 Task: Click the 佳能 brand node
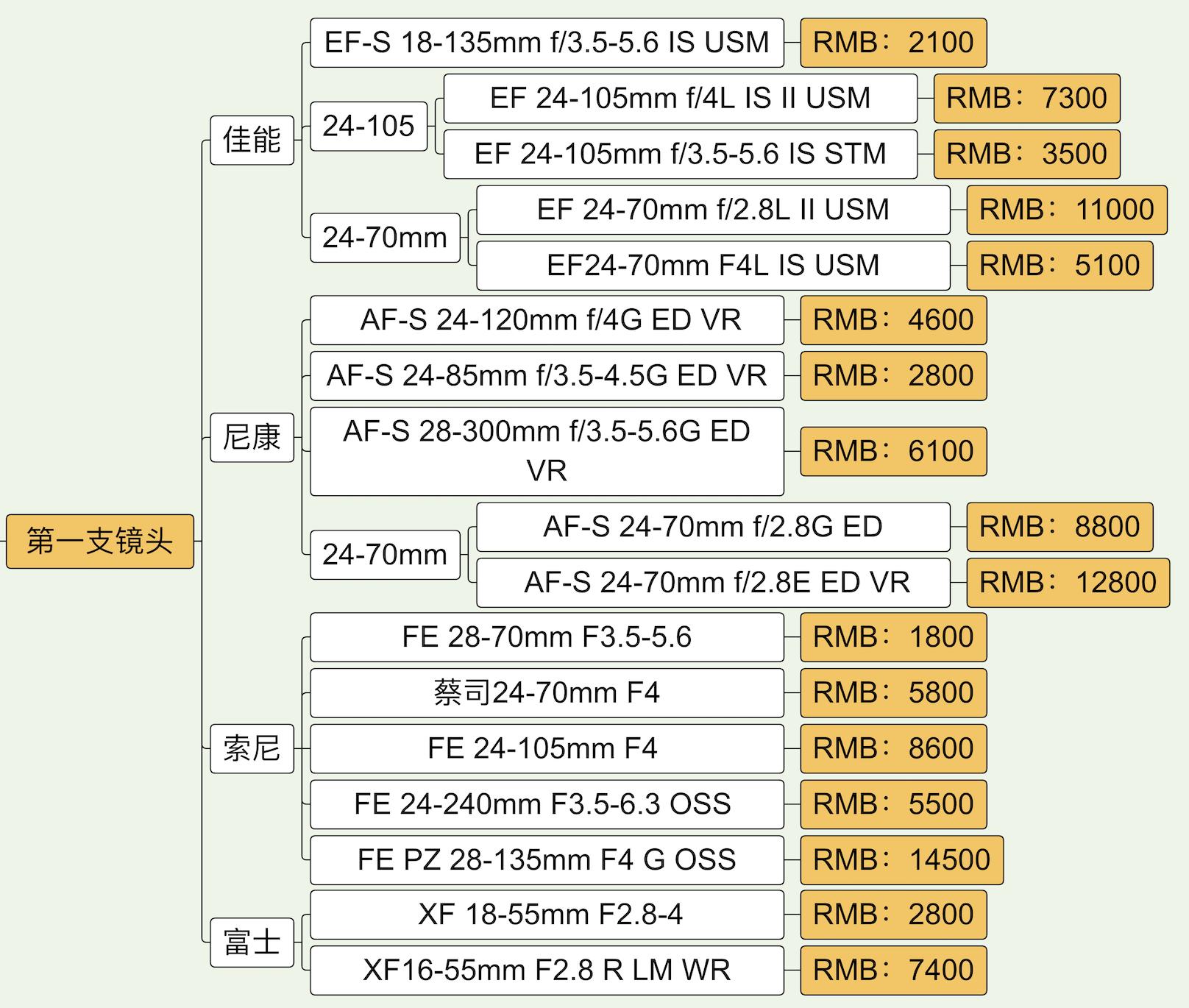click(252, 140)
